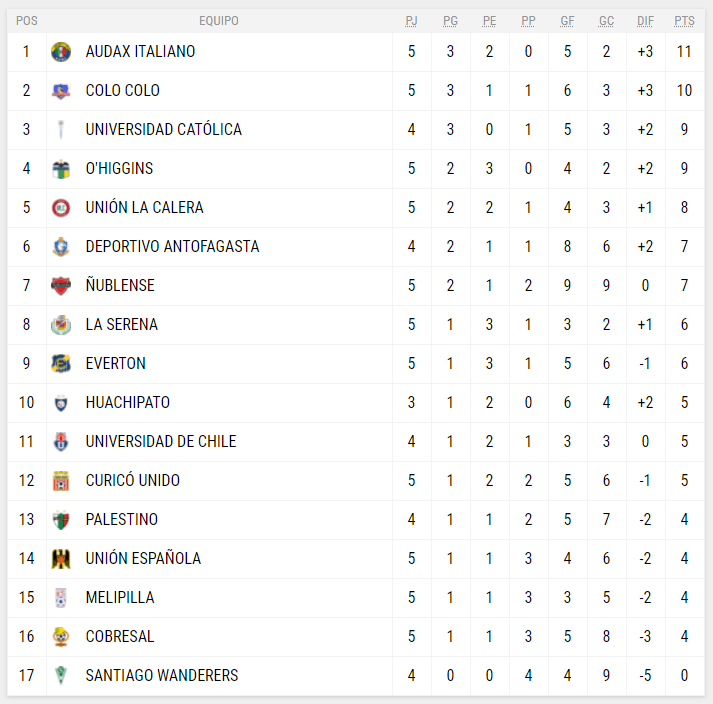
Task: Click the O'Higgins club crest
Action: coord(61,168)
